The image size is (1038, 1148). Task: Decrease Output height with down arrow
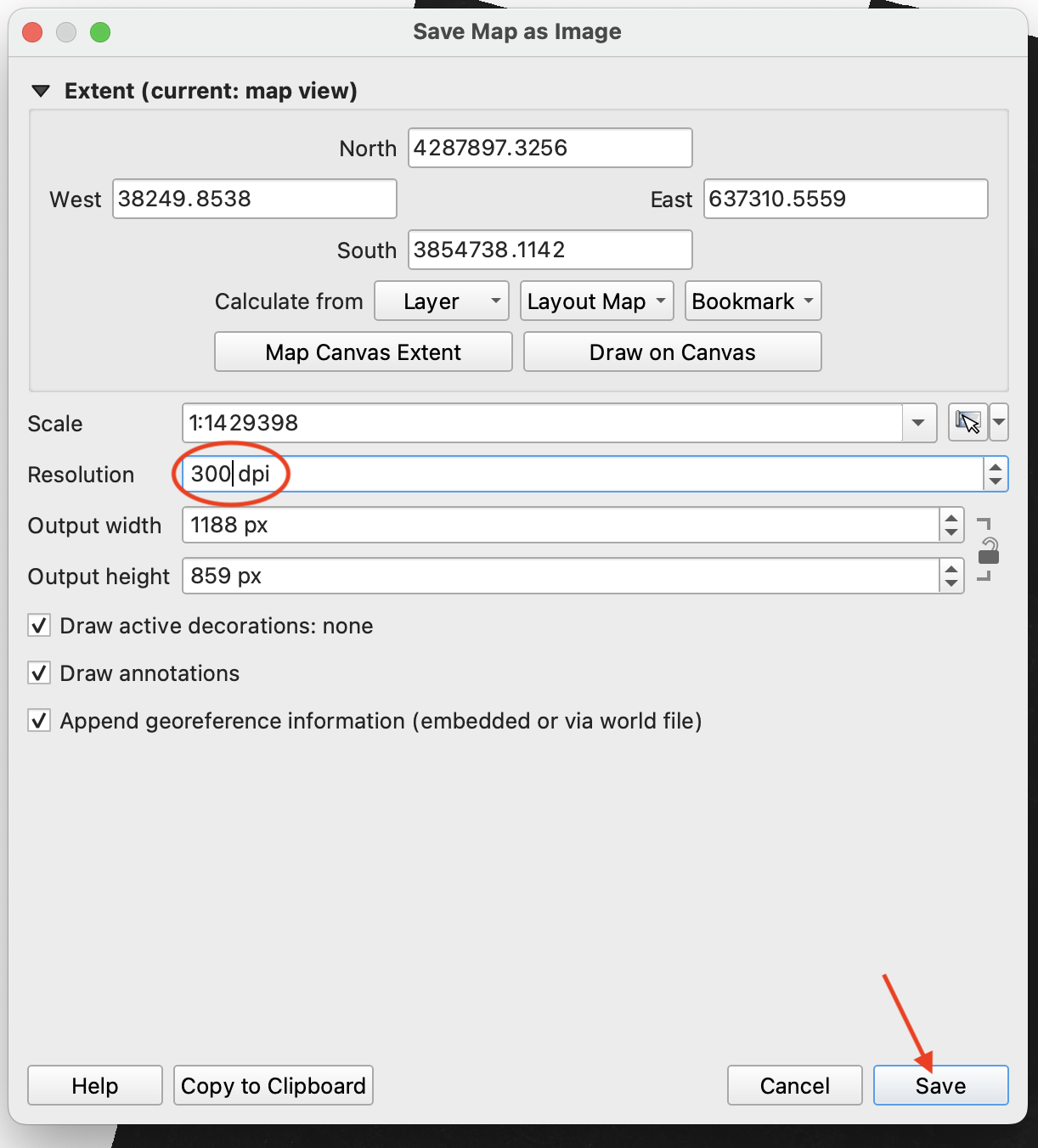pyautogui.click(x=951, y=584)
